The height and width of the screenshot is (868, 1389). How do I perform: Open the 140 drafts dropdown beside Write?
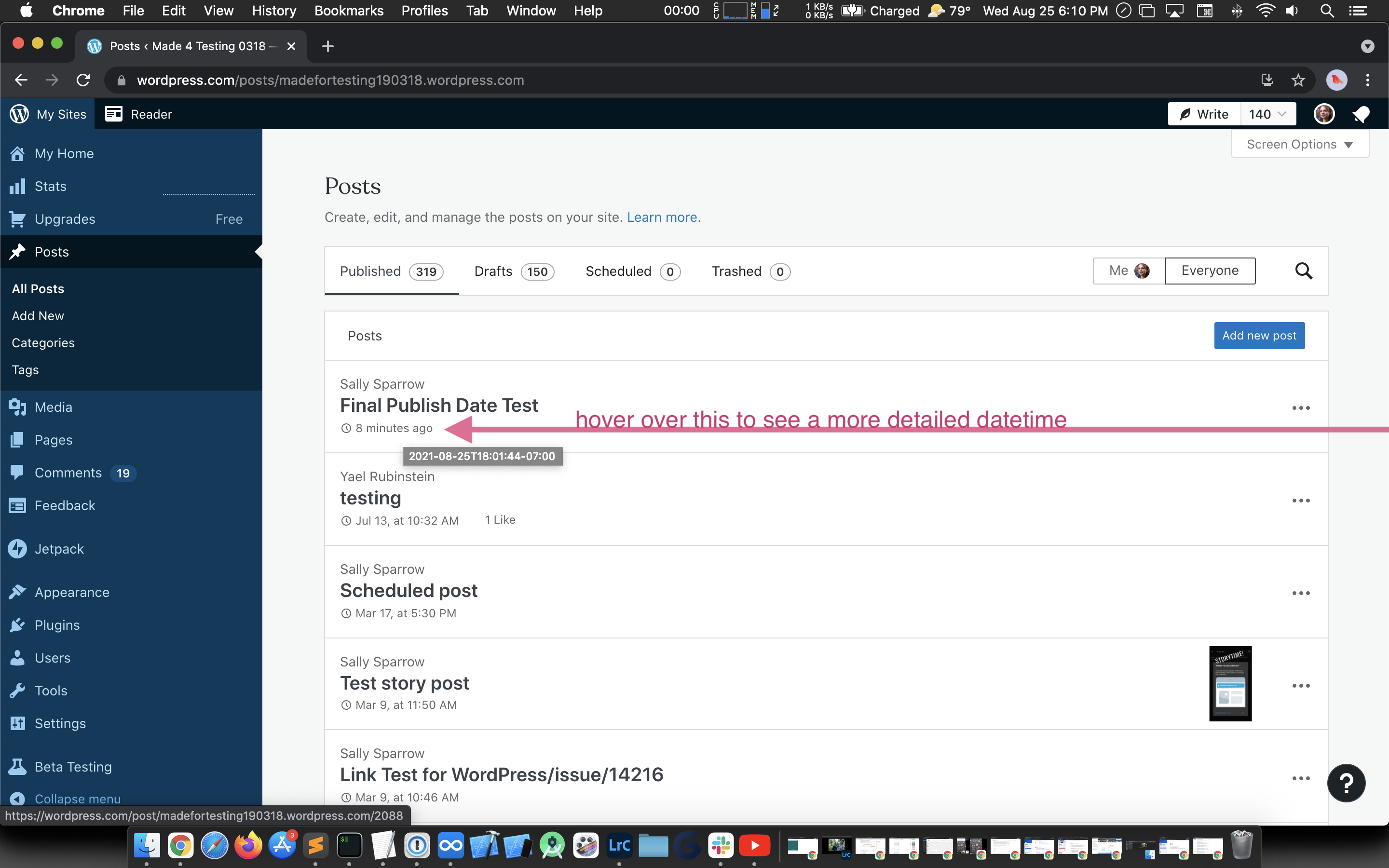pos(1268,114)
